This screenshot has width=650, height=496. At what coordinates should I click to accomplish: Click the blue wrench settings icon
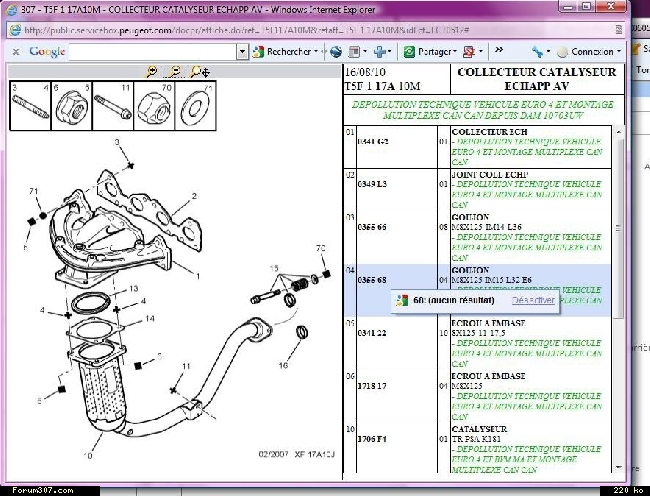(537, 51)
